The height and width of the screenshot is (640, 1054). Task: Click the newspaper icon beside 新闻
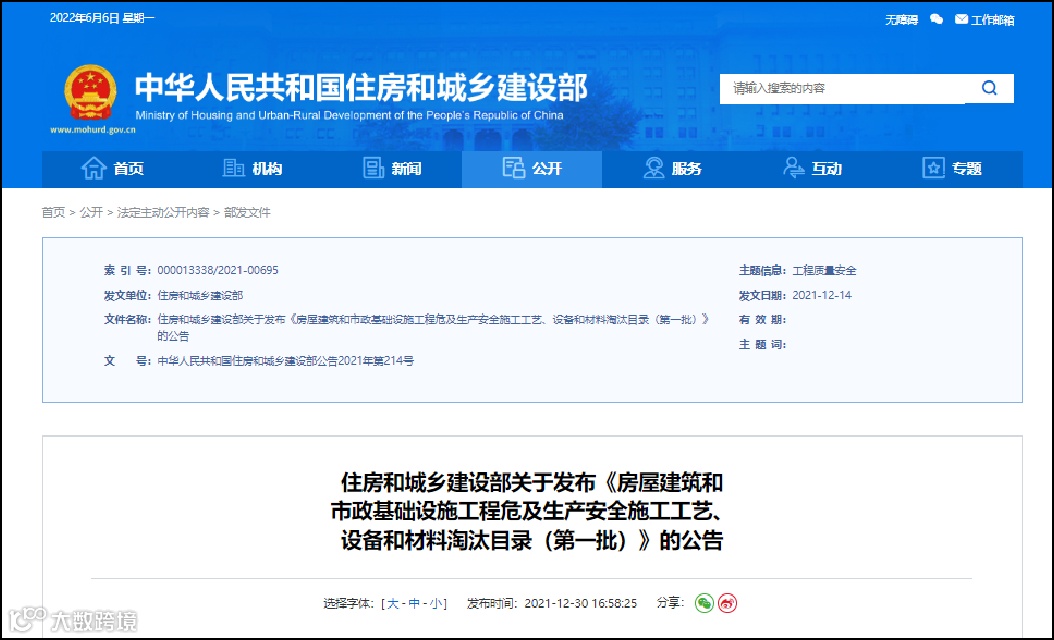click(x=373, y=168)
